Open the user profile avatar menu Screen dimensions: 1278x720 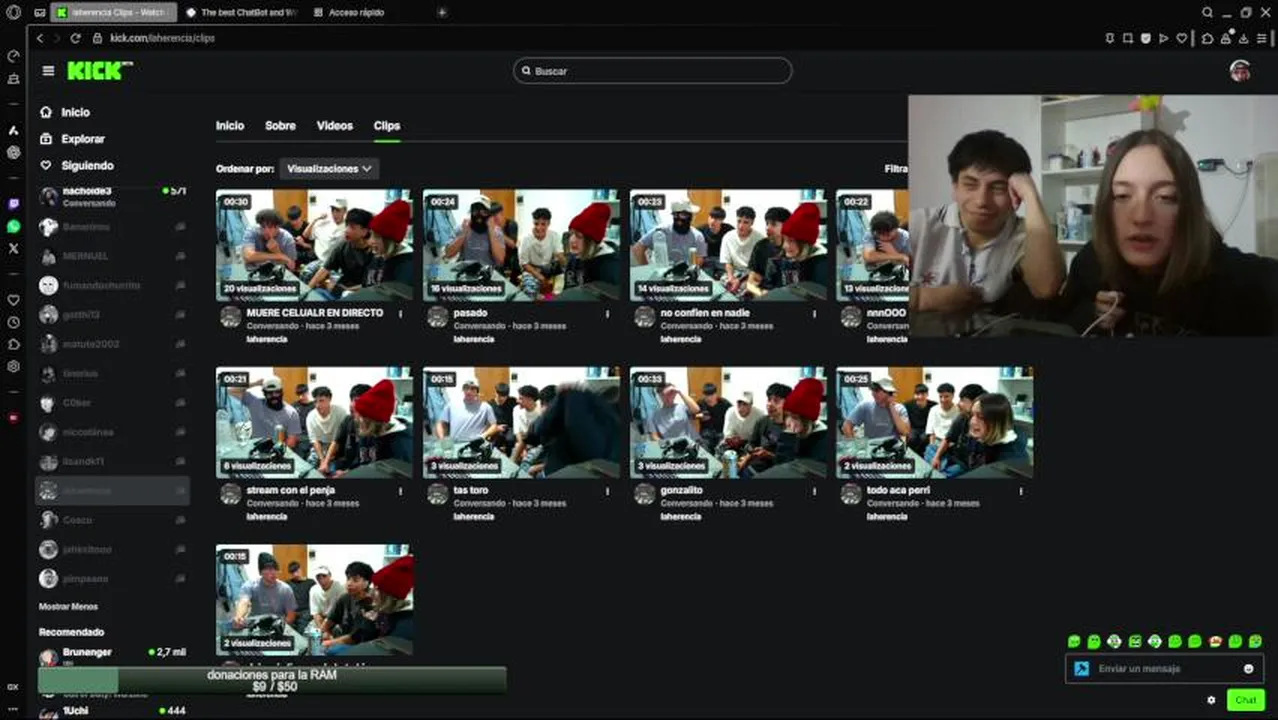click(x=1240, y=71)
